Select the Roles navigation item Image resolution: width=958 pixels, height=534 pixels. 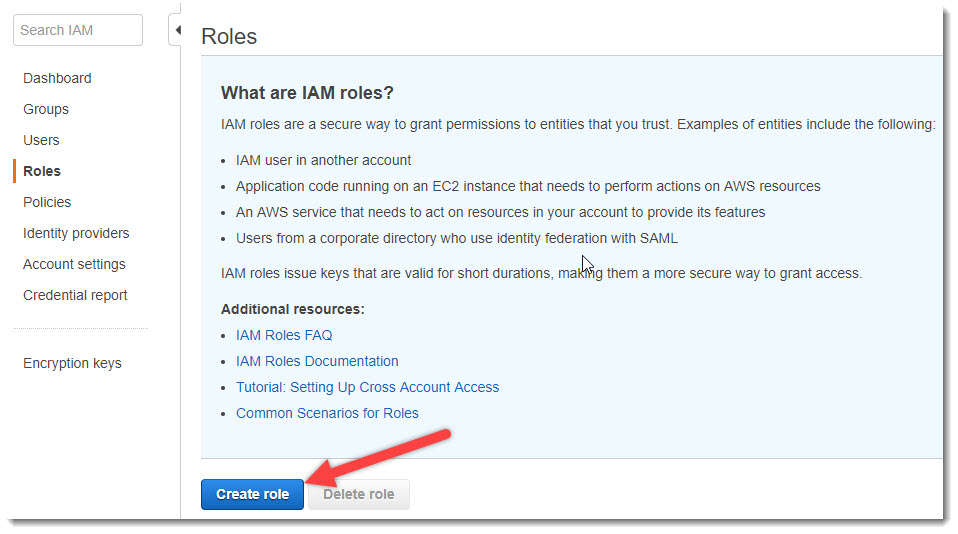coord(42,171)
